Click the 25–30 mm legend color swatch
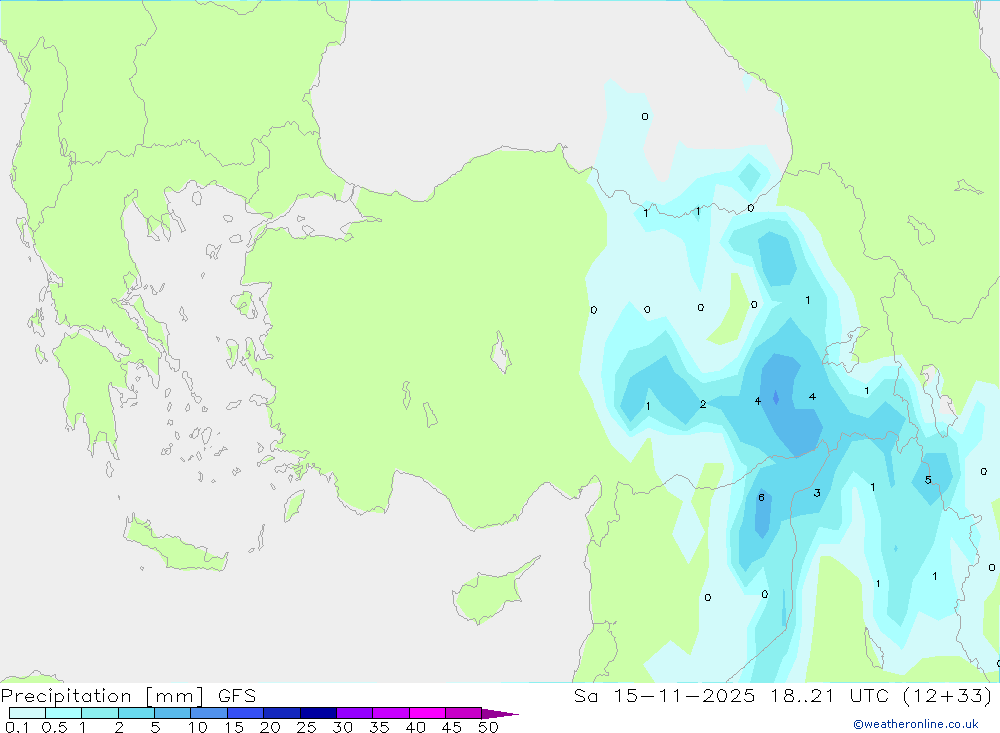 (x=318, y=713)
